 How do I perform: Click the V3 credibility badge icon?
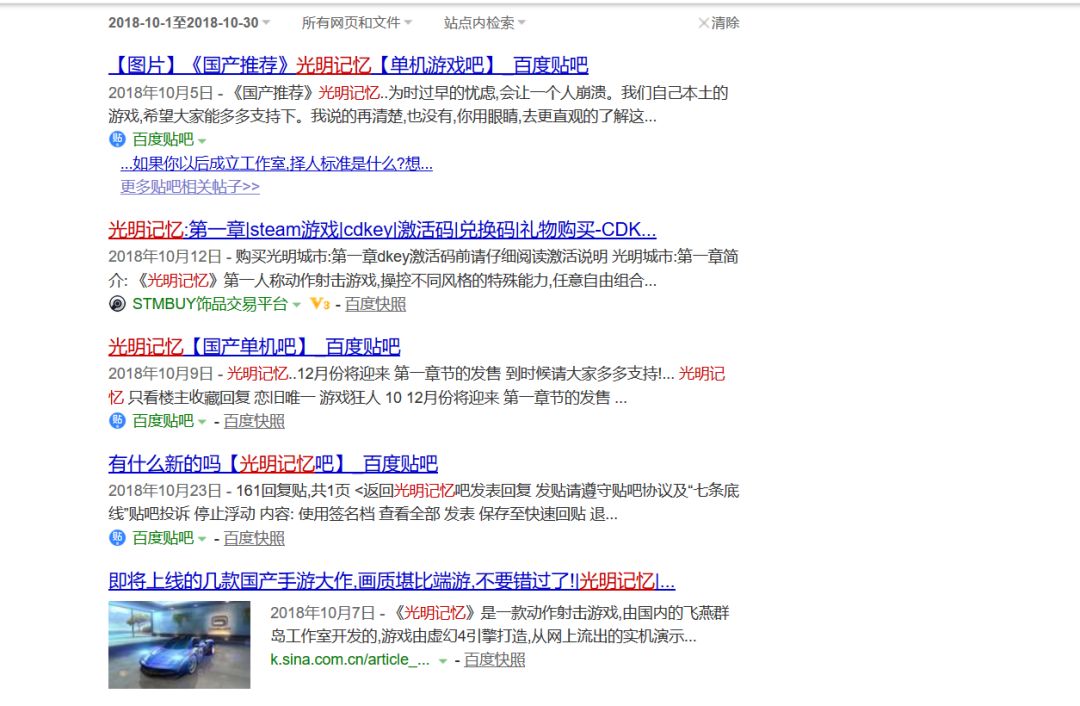point(320,304)
